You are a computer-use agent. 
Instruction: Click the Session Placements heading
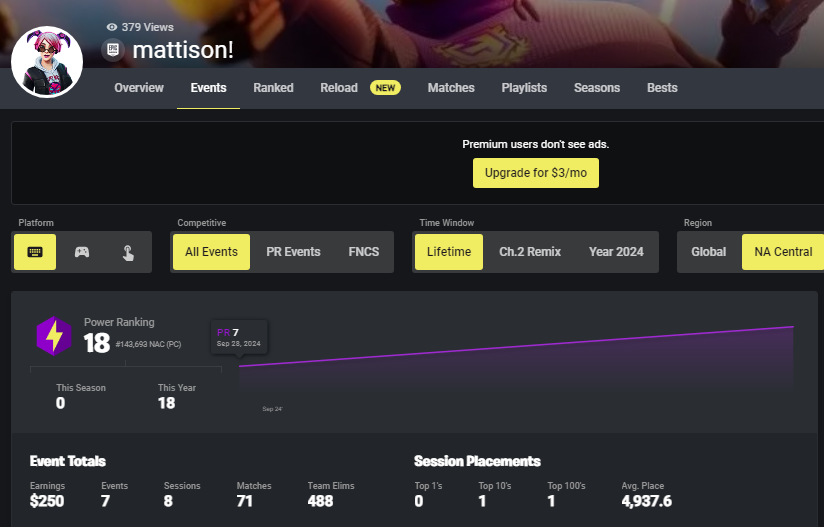point(477,461)
